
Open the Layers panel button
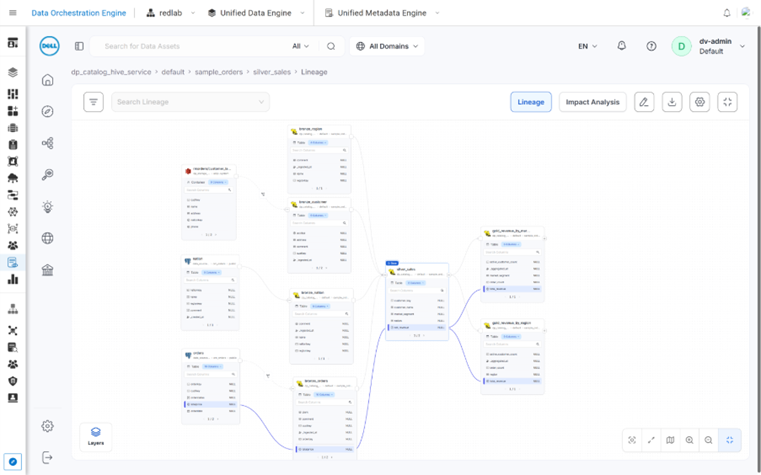point(96,437)
